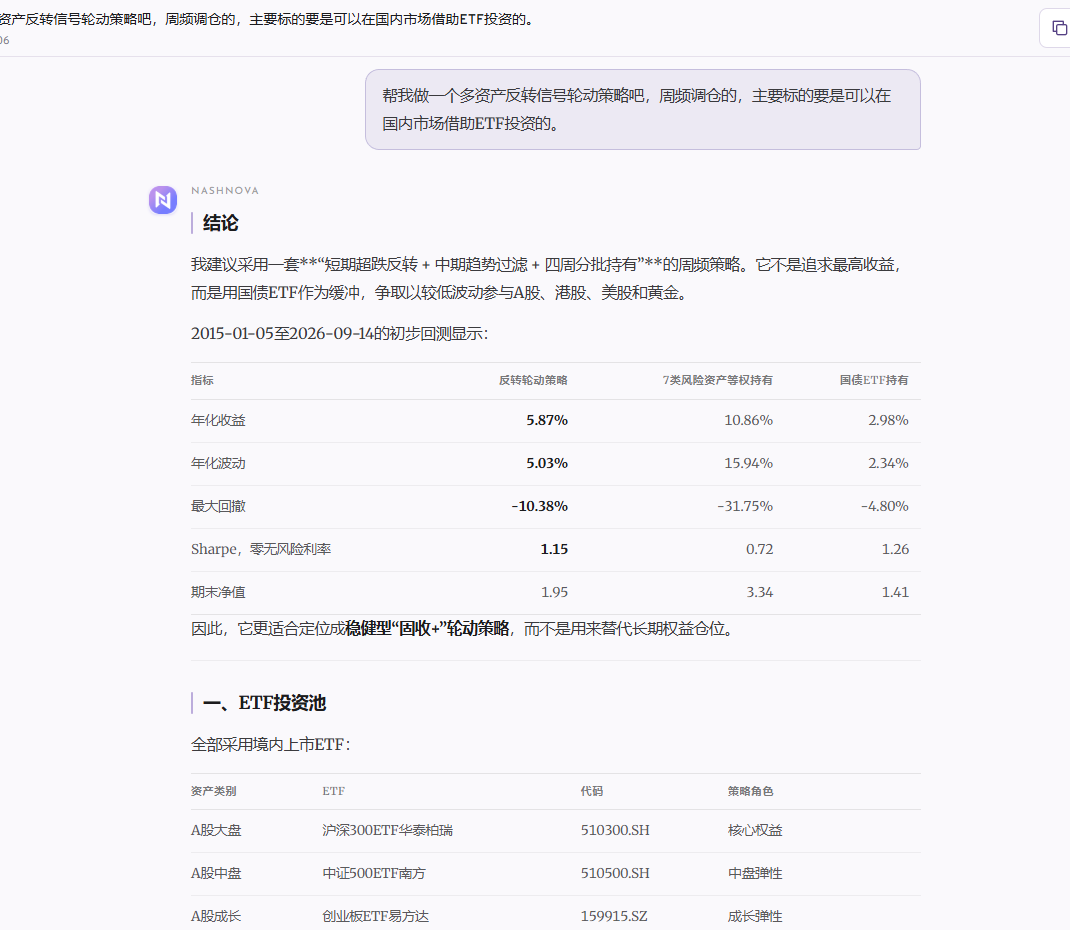Click the 期末净值 row label

[218, 592]
